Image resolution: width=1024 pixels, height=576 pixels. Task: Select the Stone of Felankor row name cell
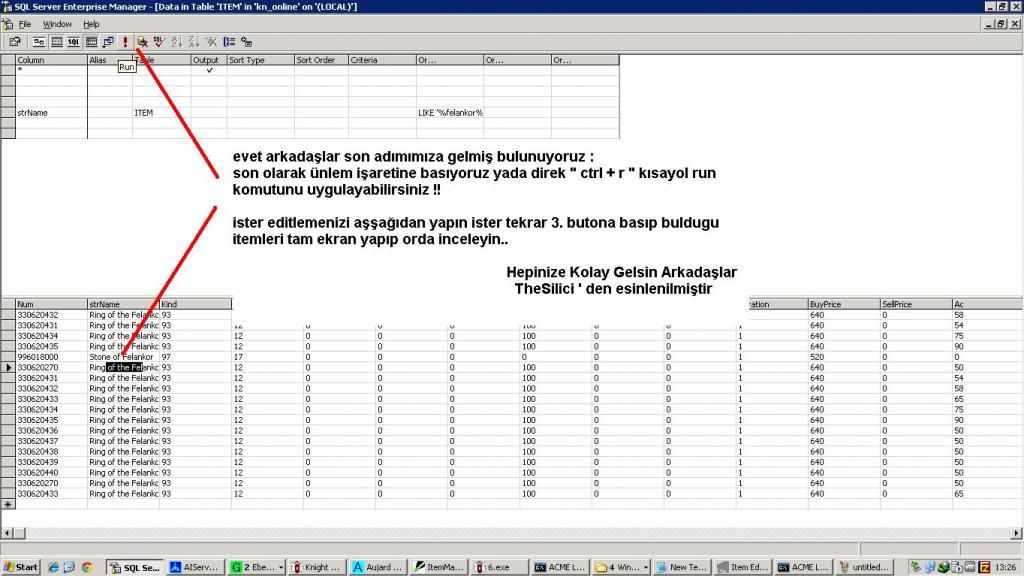pos(122,357)
